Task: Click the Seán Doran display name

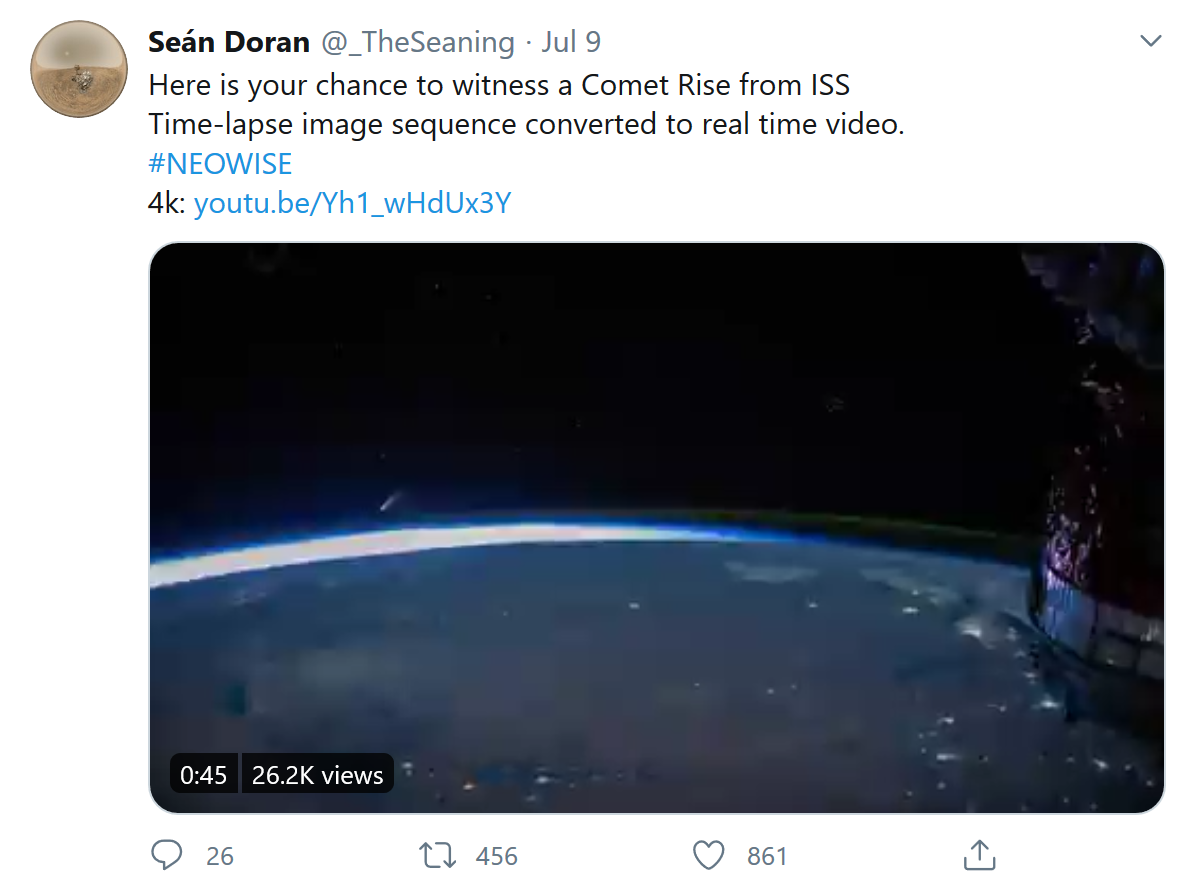Action: pos(228,42)
